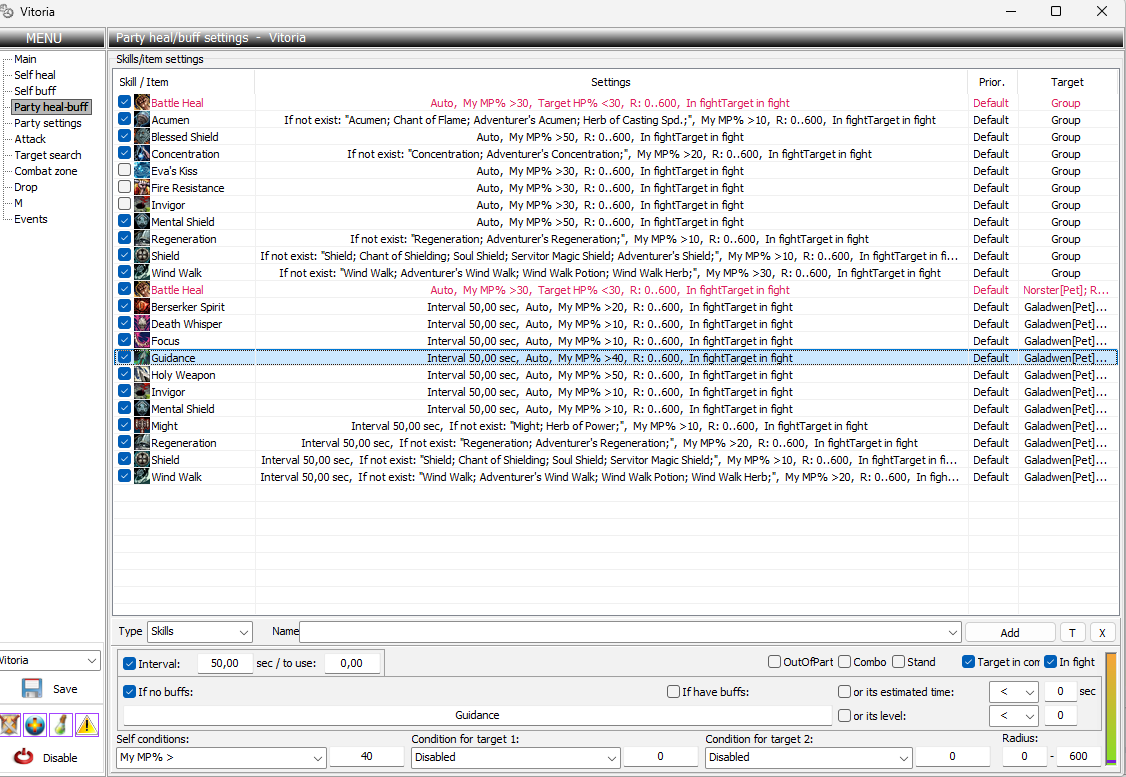Image resolution: width=1126 pixels, height=777 pixels.
Task: Click the Eva's Kiss skill icon
Action: (141, 171)
